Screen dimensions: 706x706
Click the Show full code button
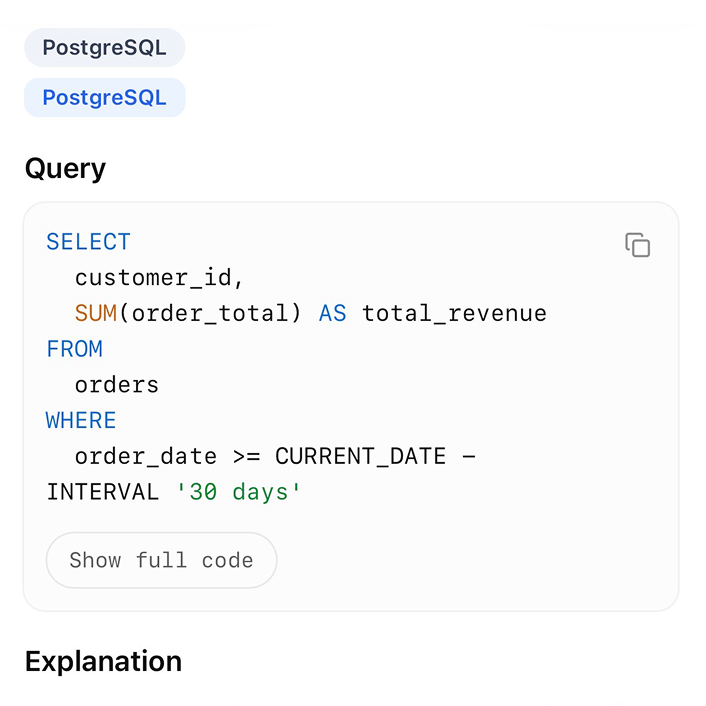pos(161,560)
